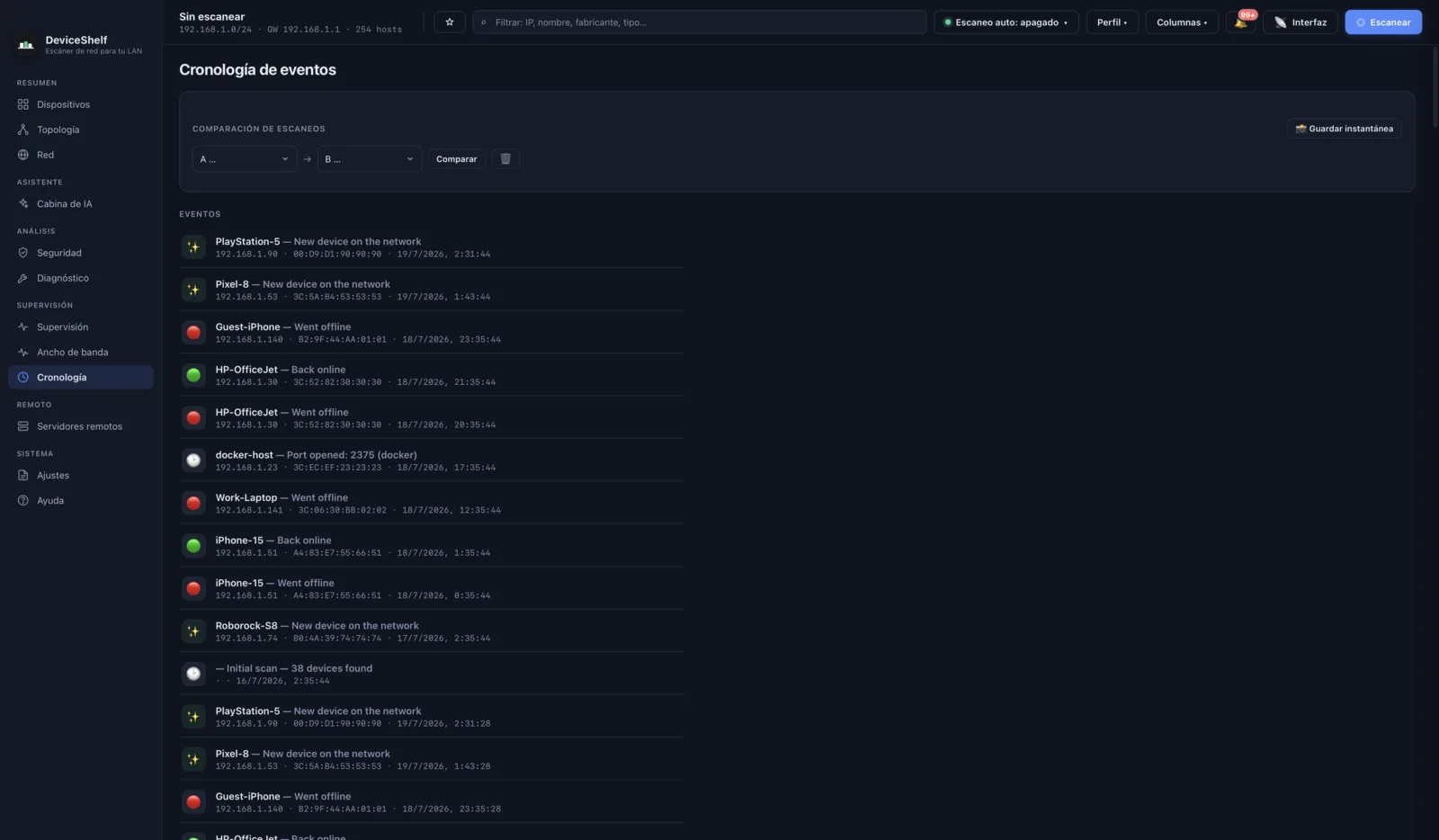Focus the filter search field
1439x840 pixels.
[700, 22]
